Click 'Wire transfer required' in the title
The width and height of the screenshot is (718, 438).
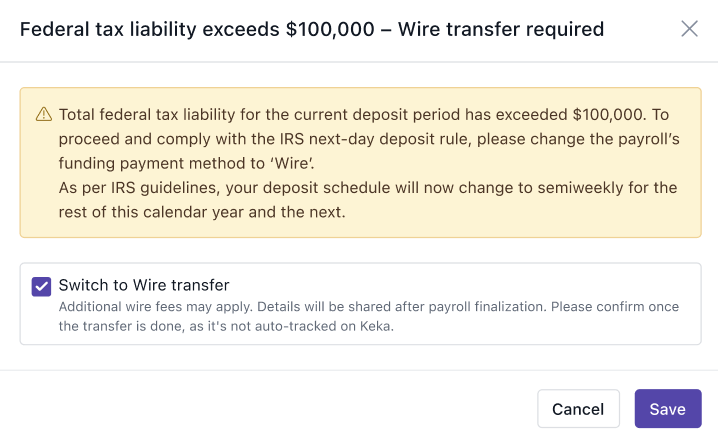[501, 30]
